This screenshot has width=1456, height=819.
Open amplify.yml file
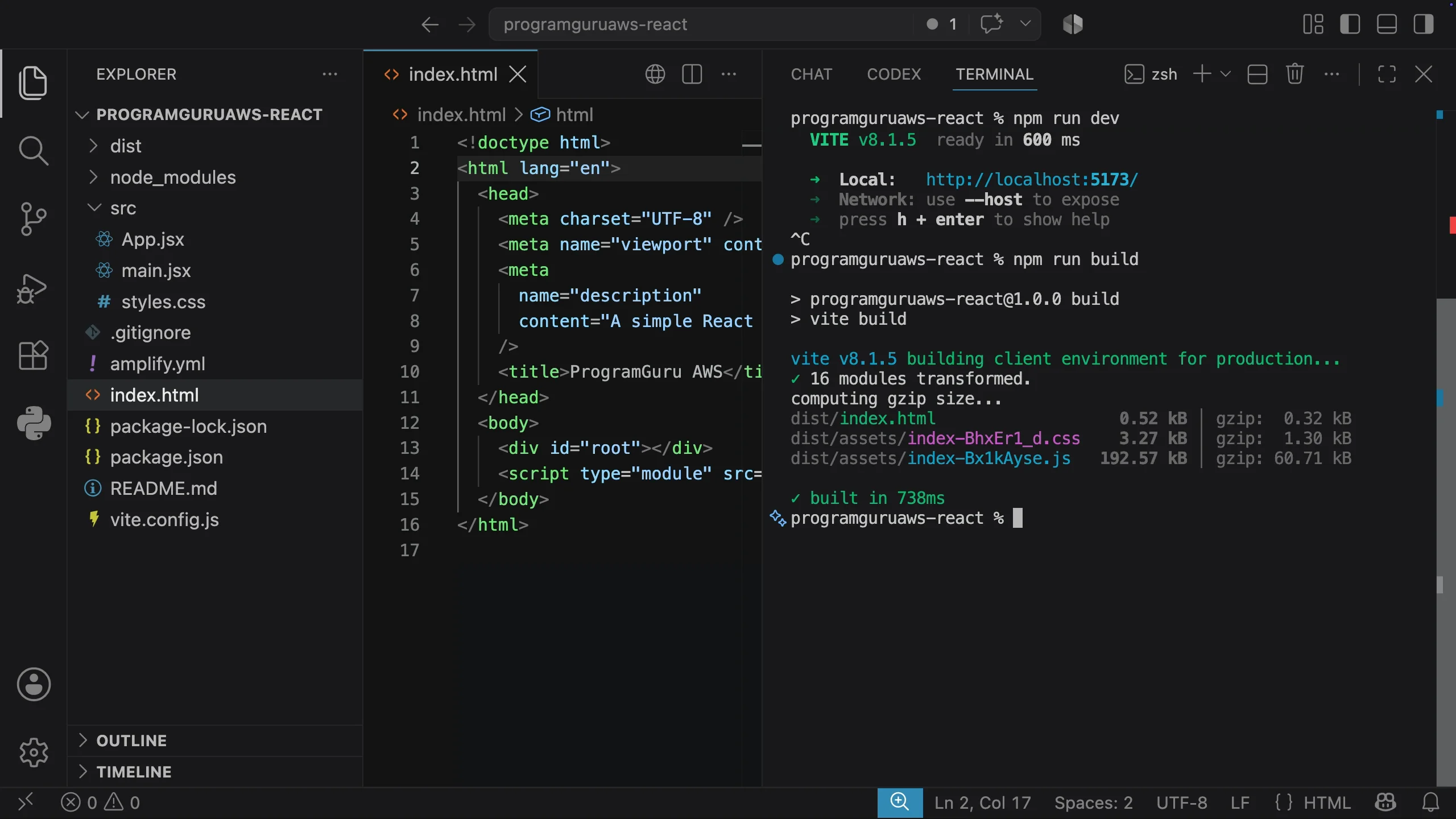tap(215, 364)
